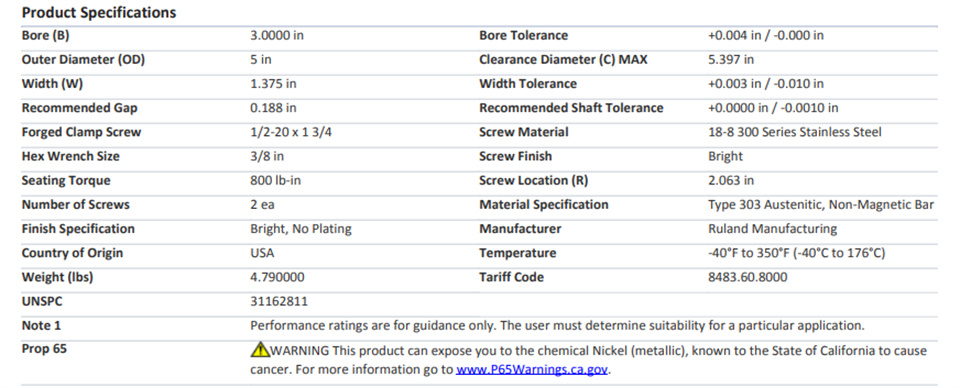Select the Ruland Manufacturing manufacturer name

[x=772, y=229]
